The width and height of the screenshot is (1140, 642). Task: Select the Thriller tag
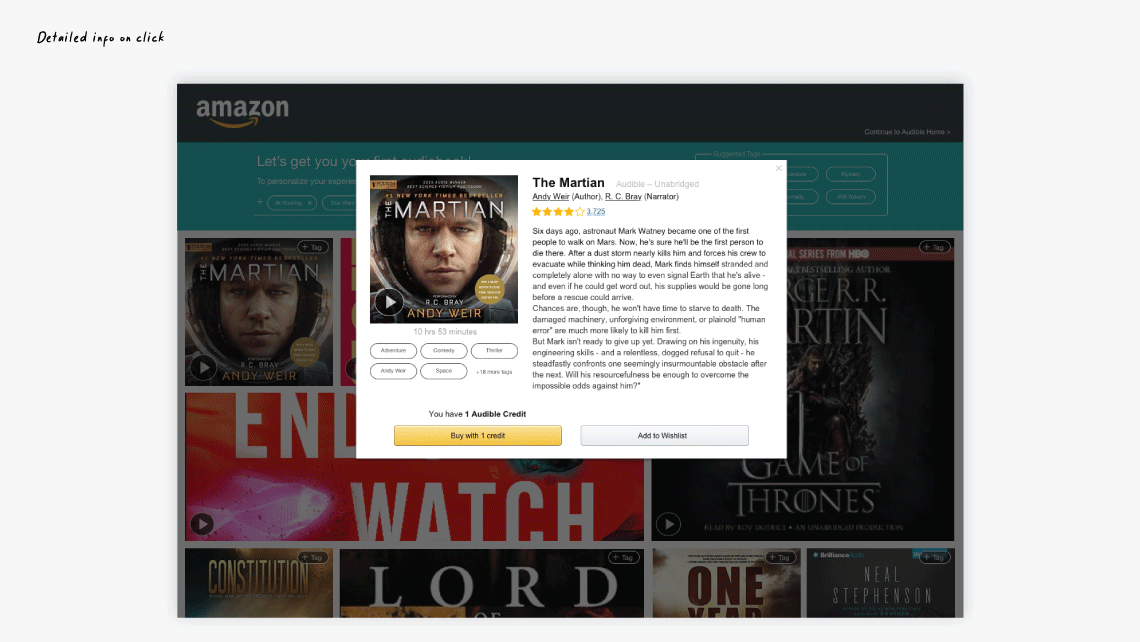[494, 350]
